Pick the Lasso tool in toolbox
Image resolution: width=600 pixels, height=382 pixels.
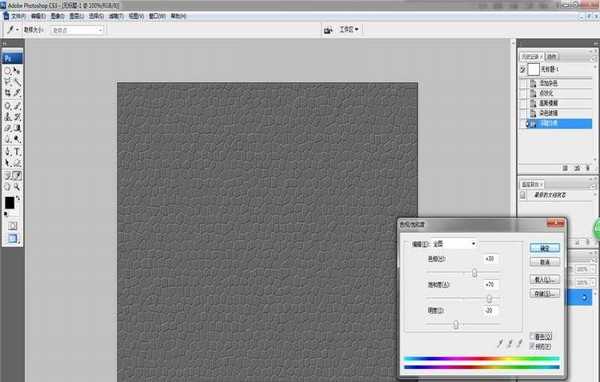click(8, 82)
